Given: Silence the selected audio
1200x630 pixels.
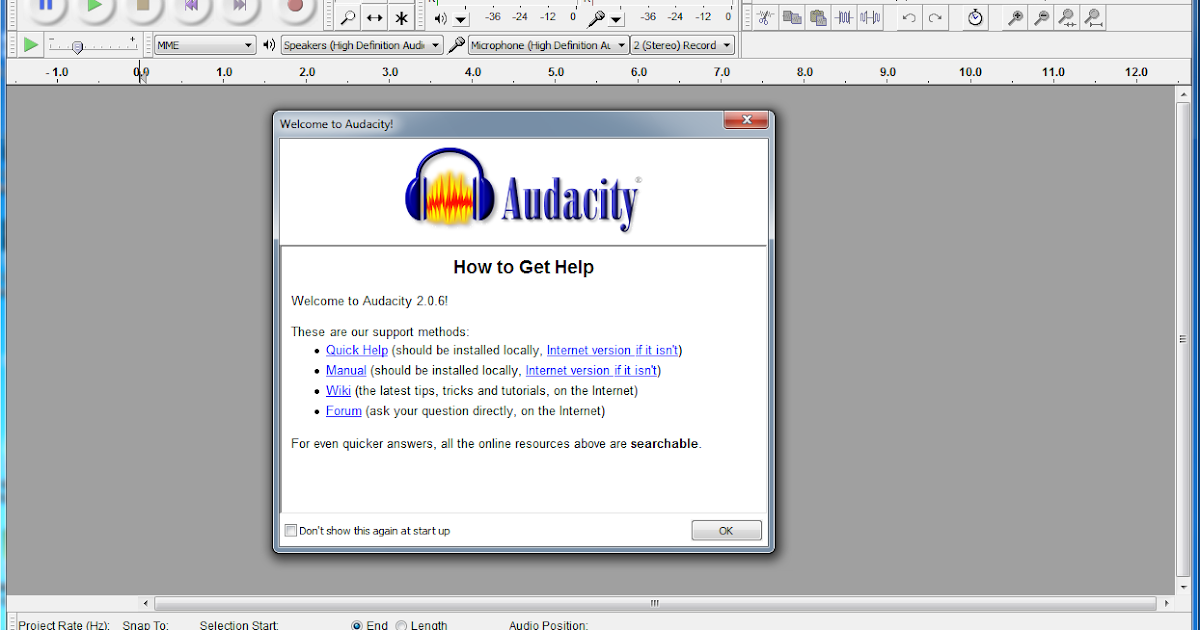Looking at the screenshot, I should point(871,17).
